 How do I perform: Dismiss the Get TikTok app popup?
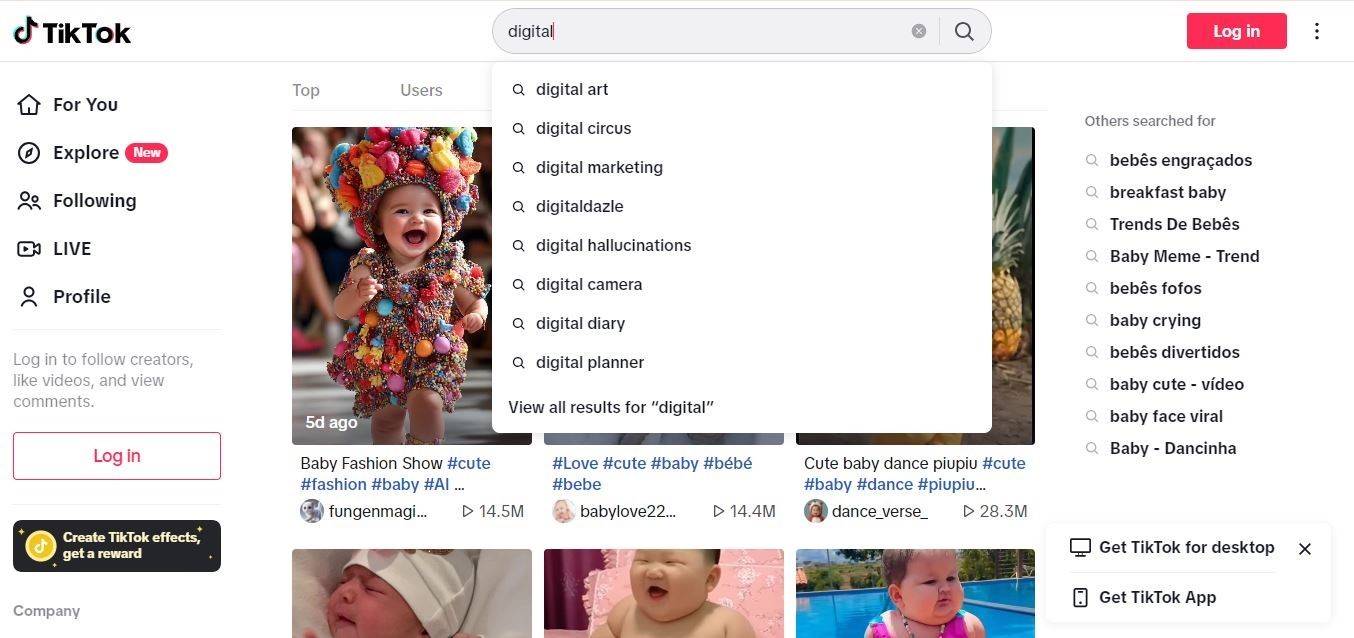click(x=1304, y=549)
